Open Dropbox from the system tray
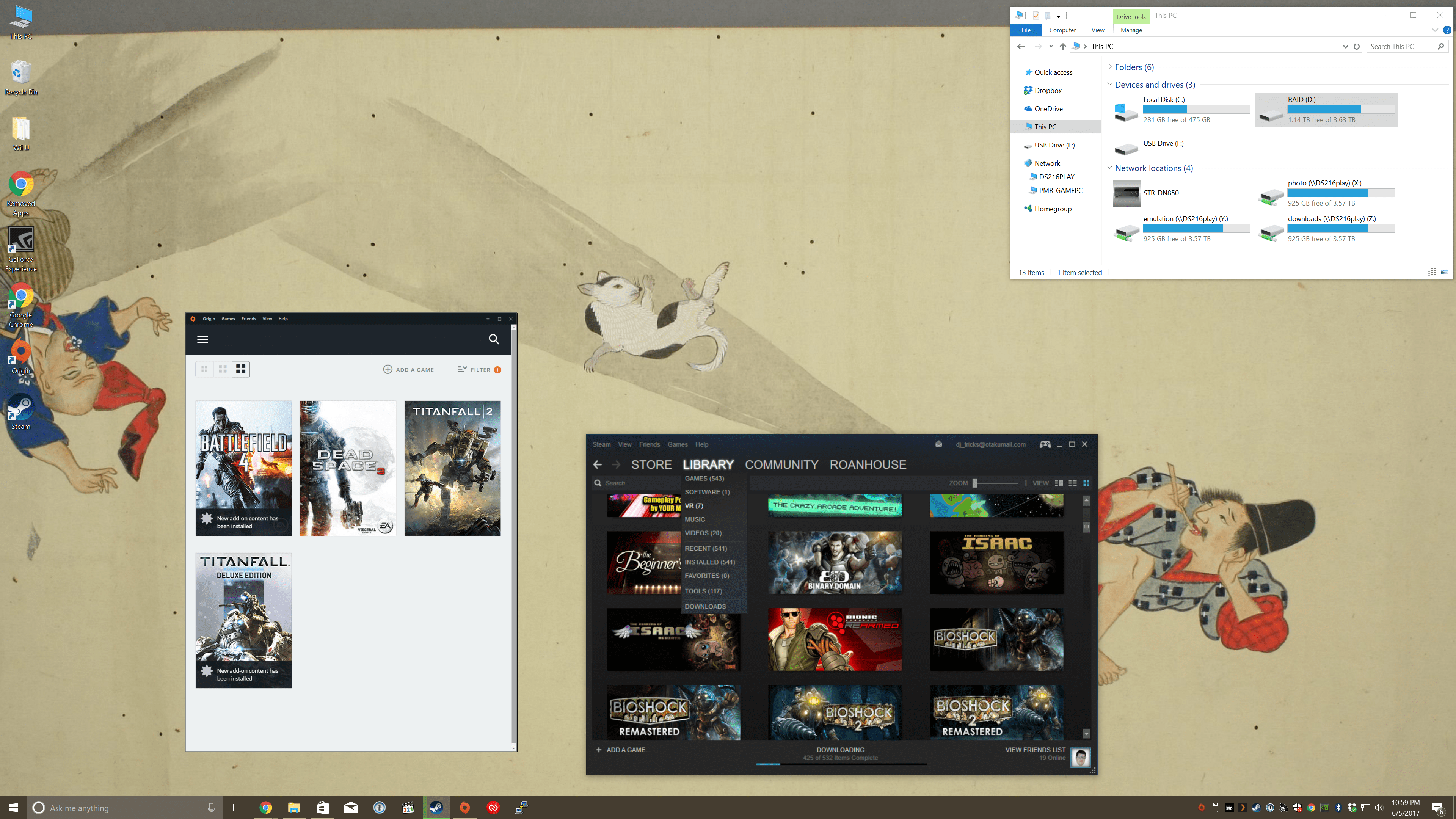The width and height of the screenshot is (1456, 819). [x=1352, y=808]
